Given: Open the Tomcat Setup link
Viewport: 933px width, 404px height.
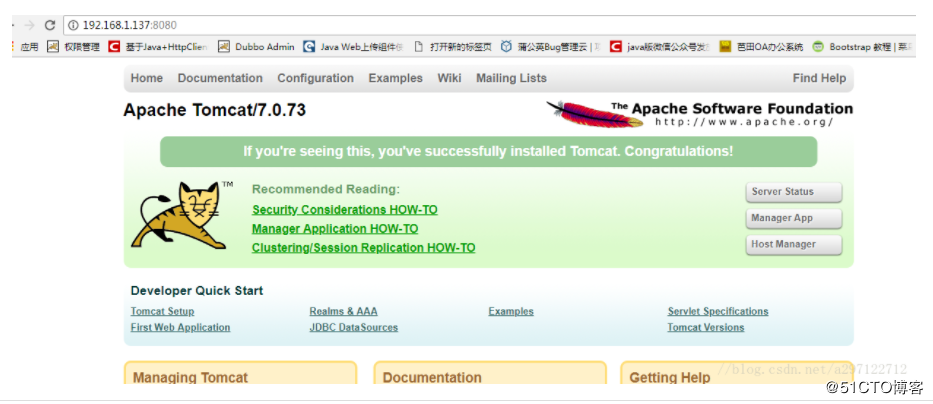Looking at the screenshot, I should click(x=162, y=311).
